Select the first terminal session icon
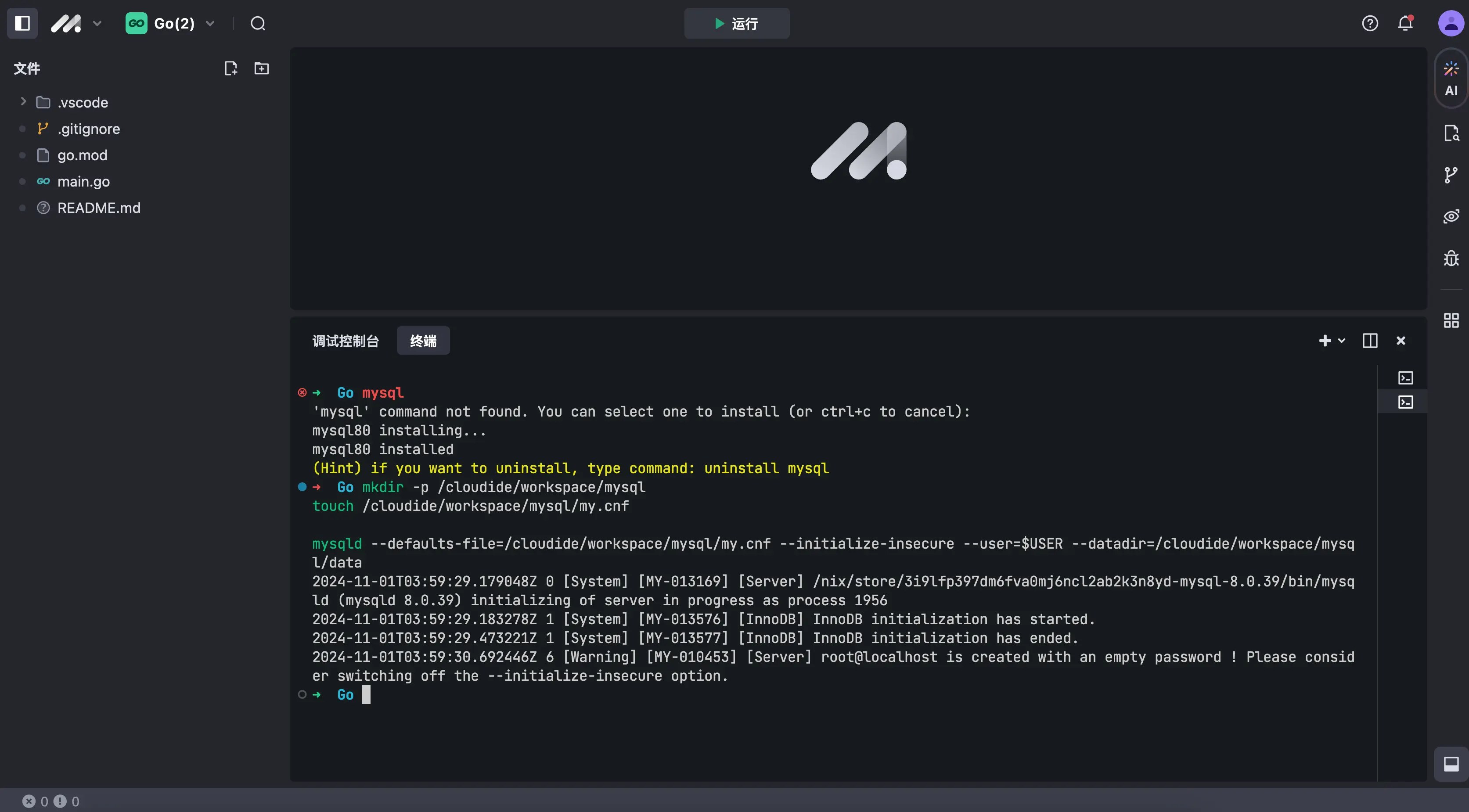 tap(1405, 377)
